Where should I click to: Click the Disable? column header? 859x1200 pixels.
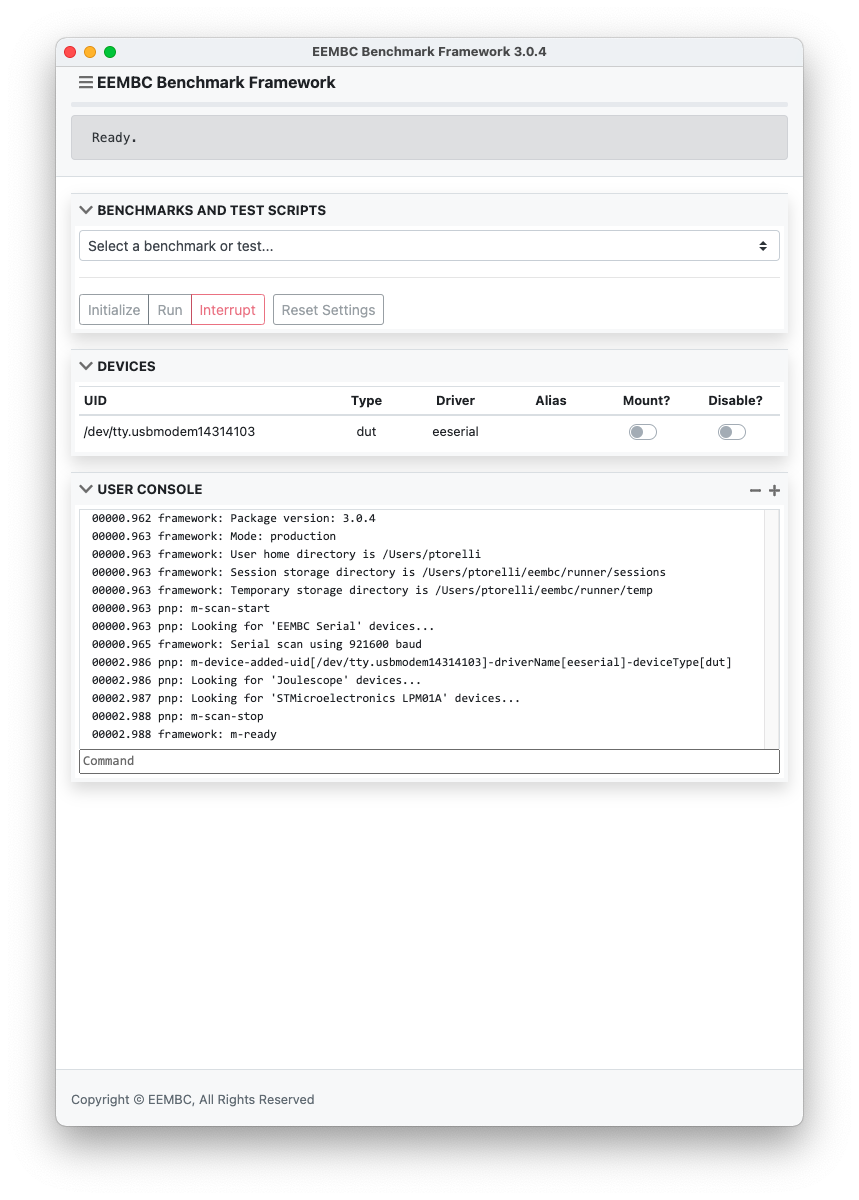point(735,401)
